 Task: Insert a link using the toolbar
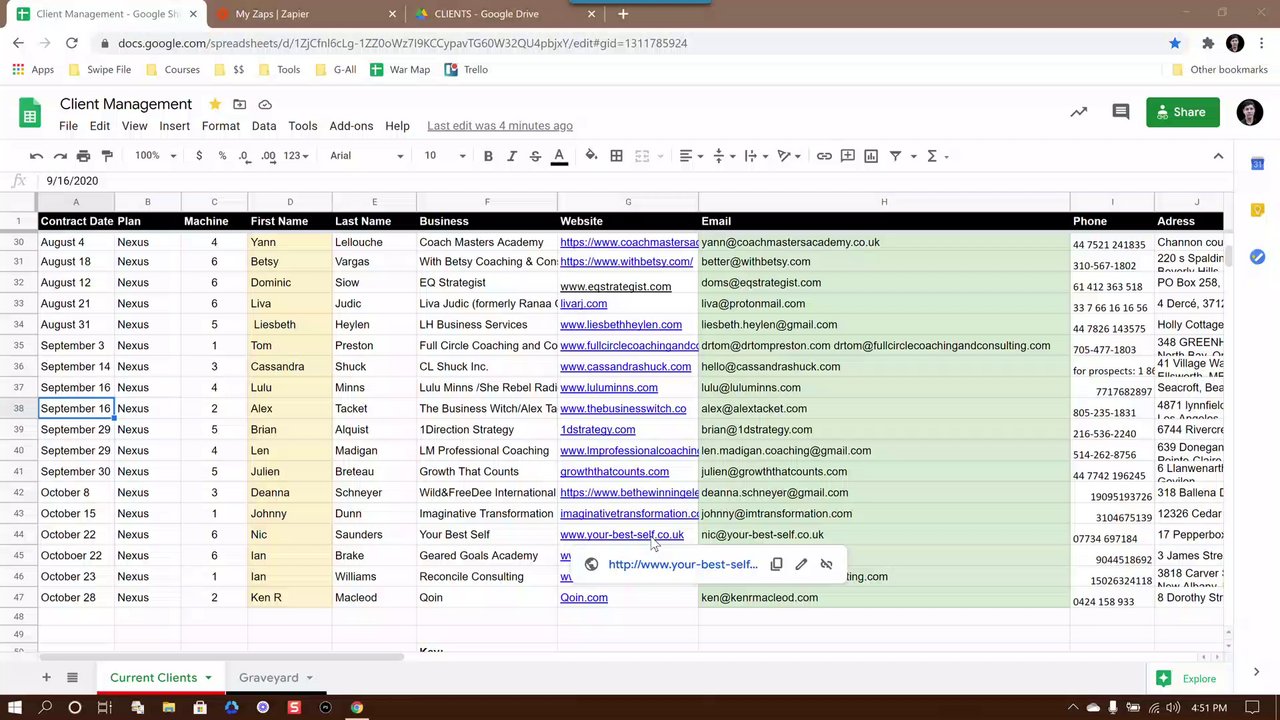click(x=824, y=156)
